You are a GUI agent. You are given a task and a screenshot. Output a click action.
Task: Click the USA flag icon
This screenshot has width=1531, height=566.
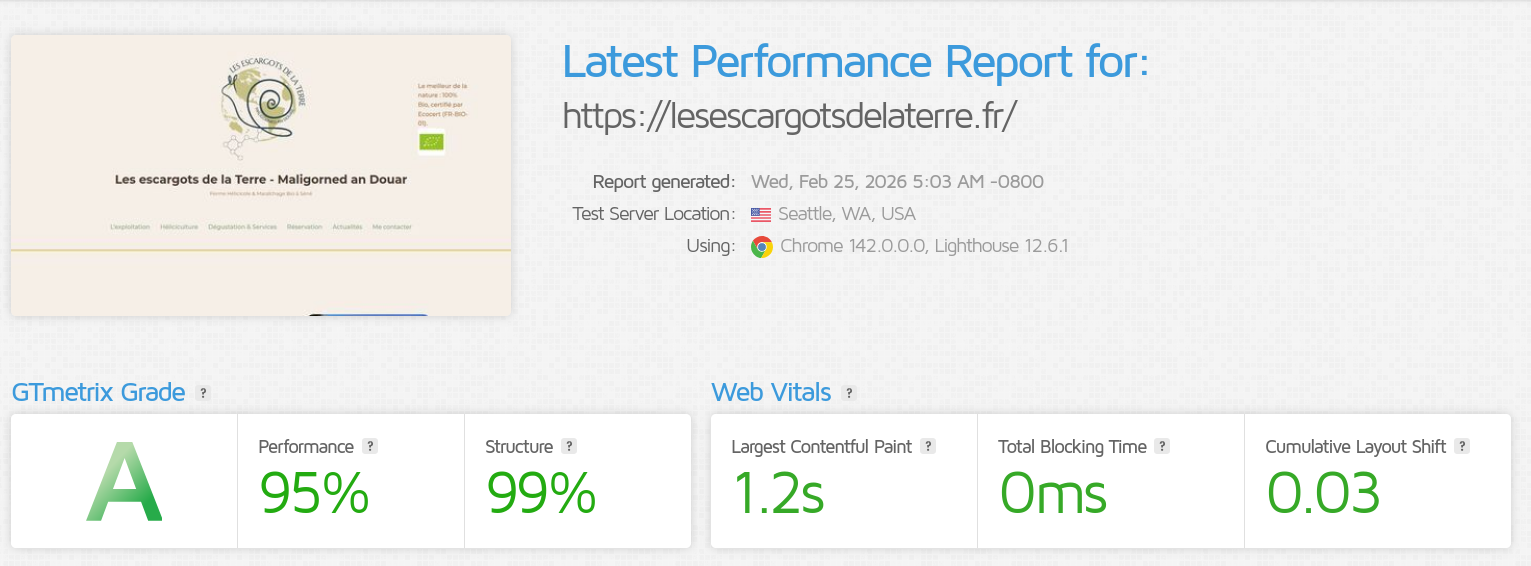pos(761,214)
